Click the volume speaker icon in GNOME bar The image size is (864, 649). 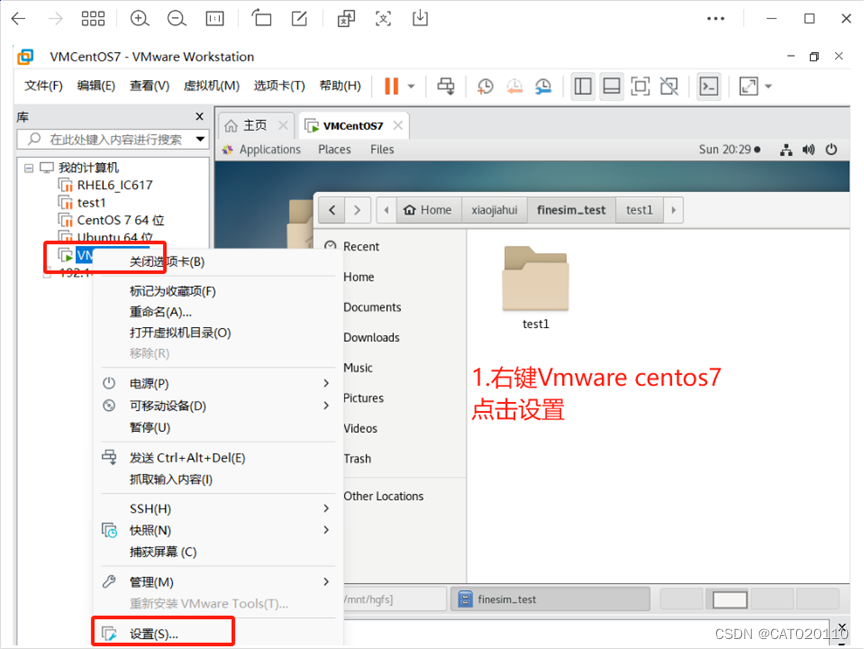coord(809,149)
